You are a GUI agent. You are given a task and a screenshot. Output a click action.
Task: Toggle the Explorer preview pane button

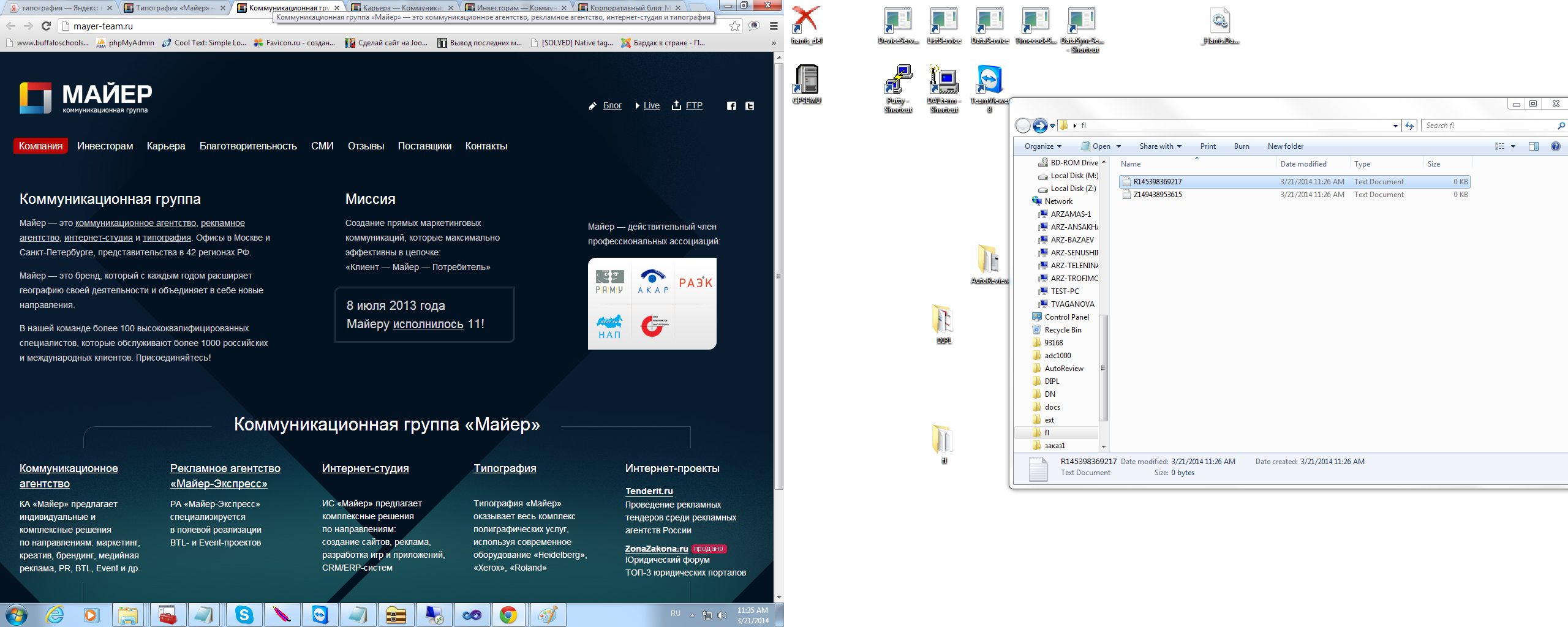pos(1533,146)
